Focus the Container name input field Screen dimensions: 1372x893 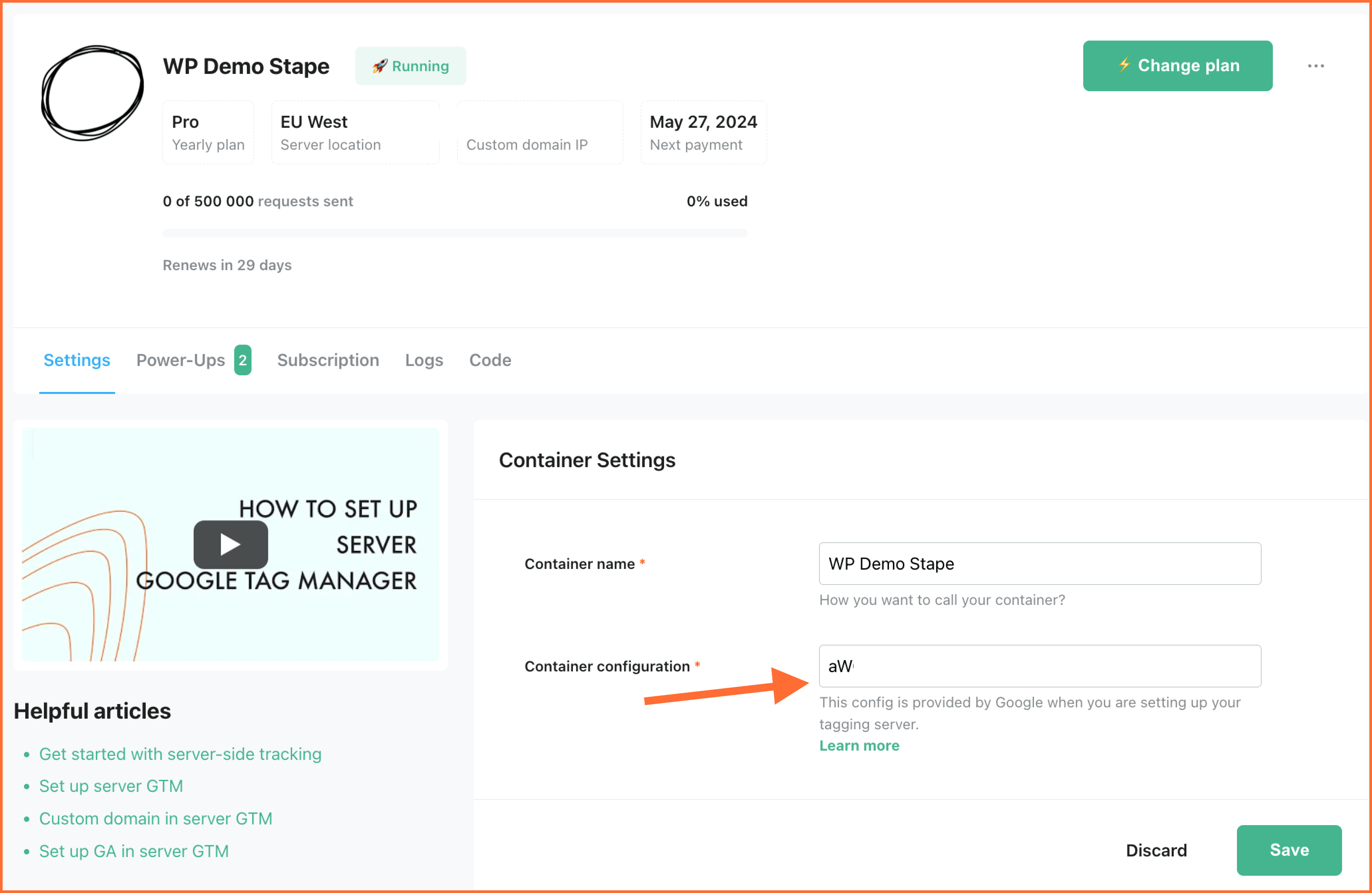1040,563
